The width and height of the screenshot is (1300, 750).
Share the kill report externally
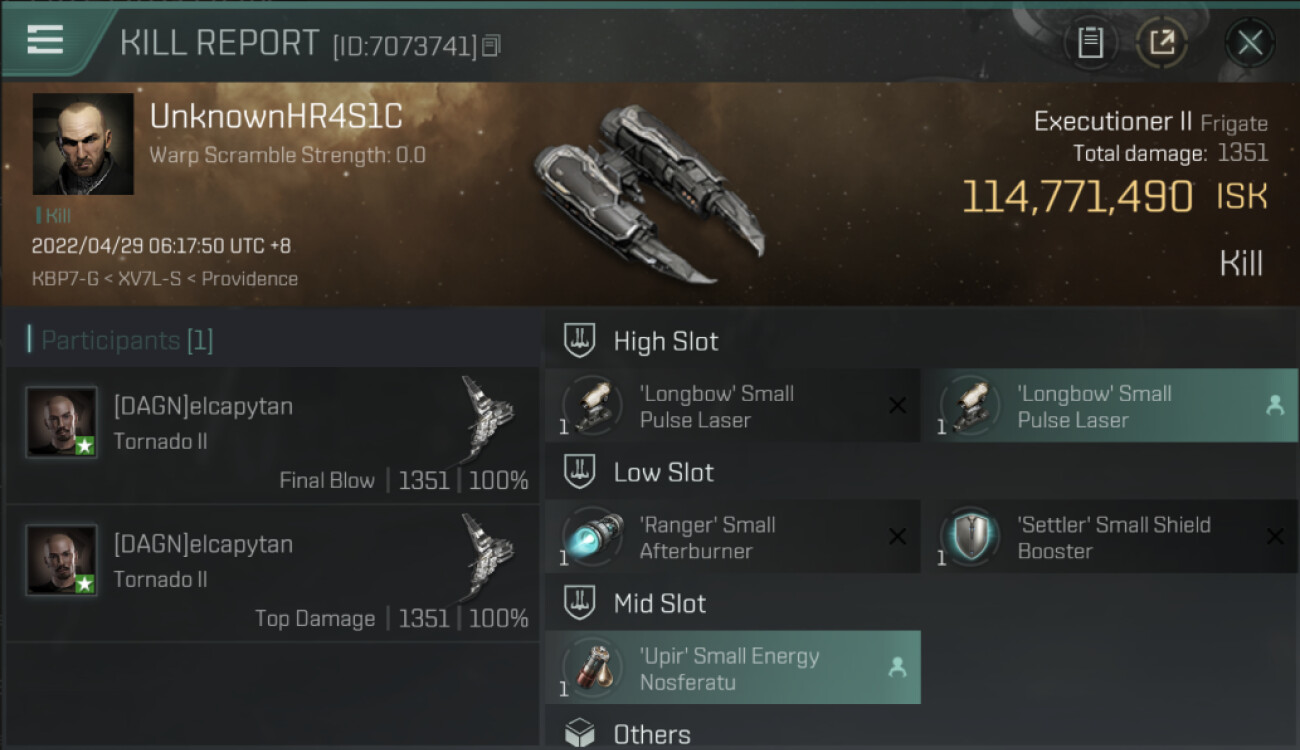pyautogui.click(x=1161, y=43)
